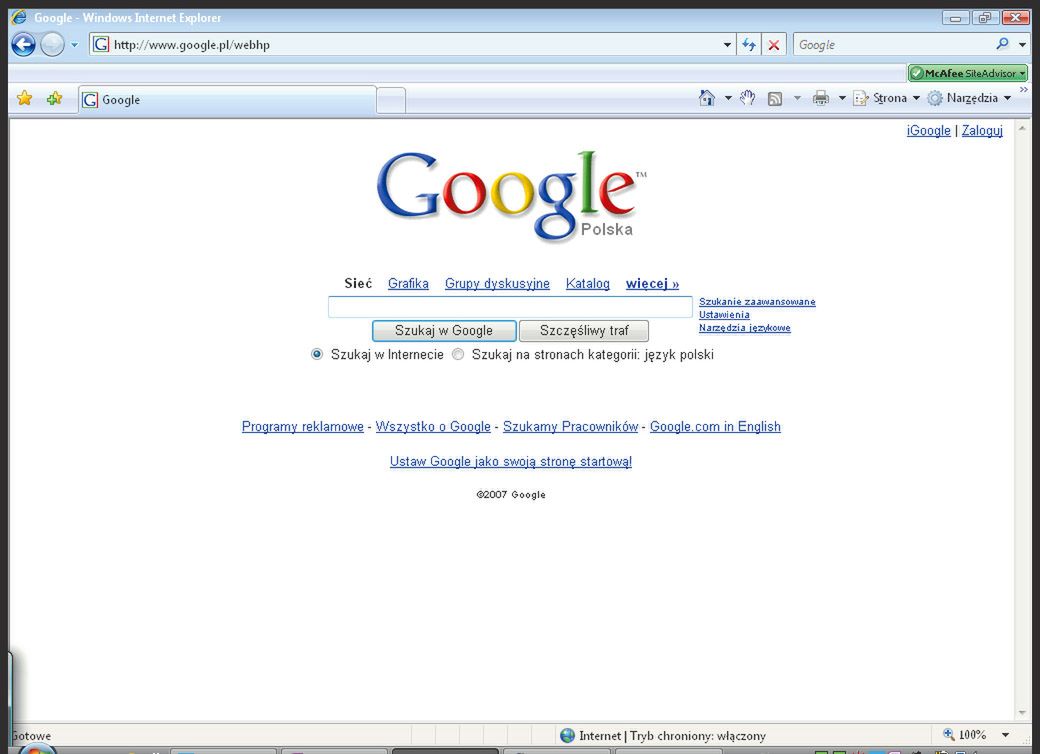The image size is (1040, 754).
Task: Open search provider options dropdown arrow
Action: [1022, 45]
